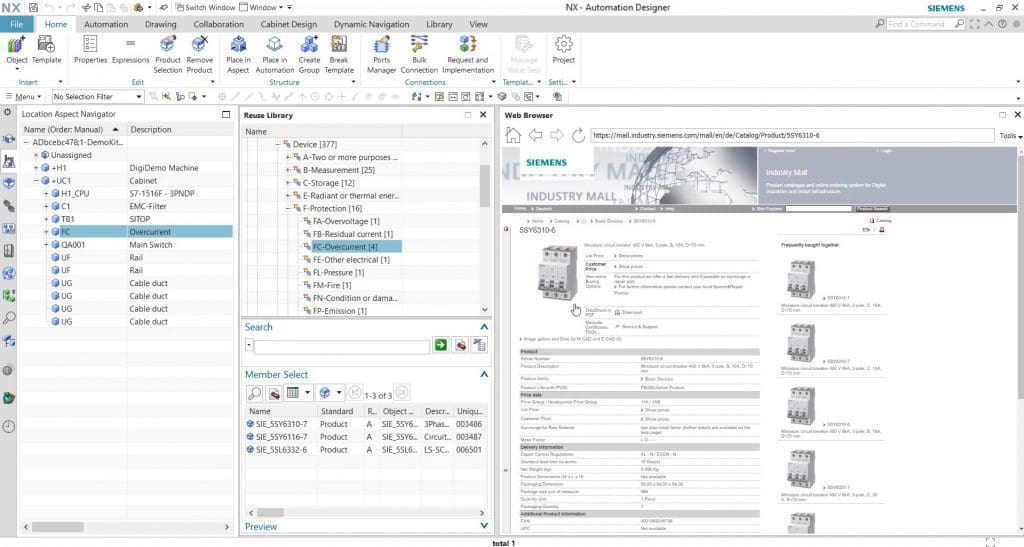
Task: Open the Collaboration tab
Action: [x=218, y=24]
